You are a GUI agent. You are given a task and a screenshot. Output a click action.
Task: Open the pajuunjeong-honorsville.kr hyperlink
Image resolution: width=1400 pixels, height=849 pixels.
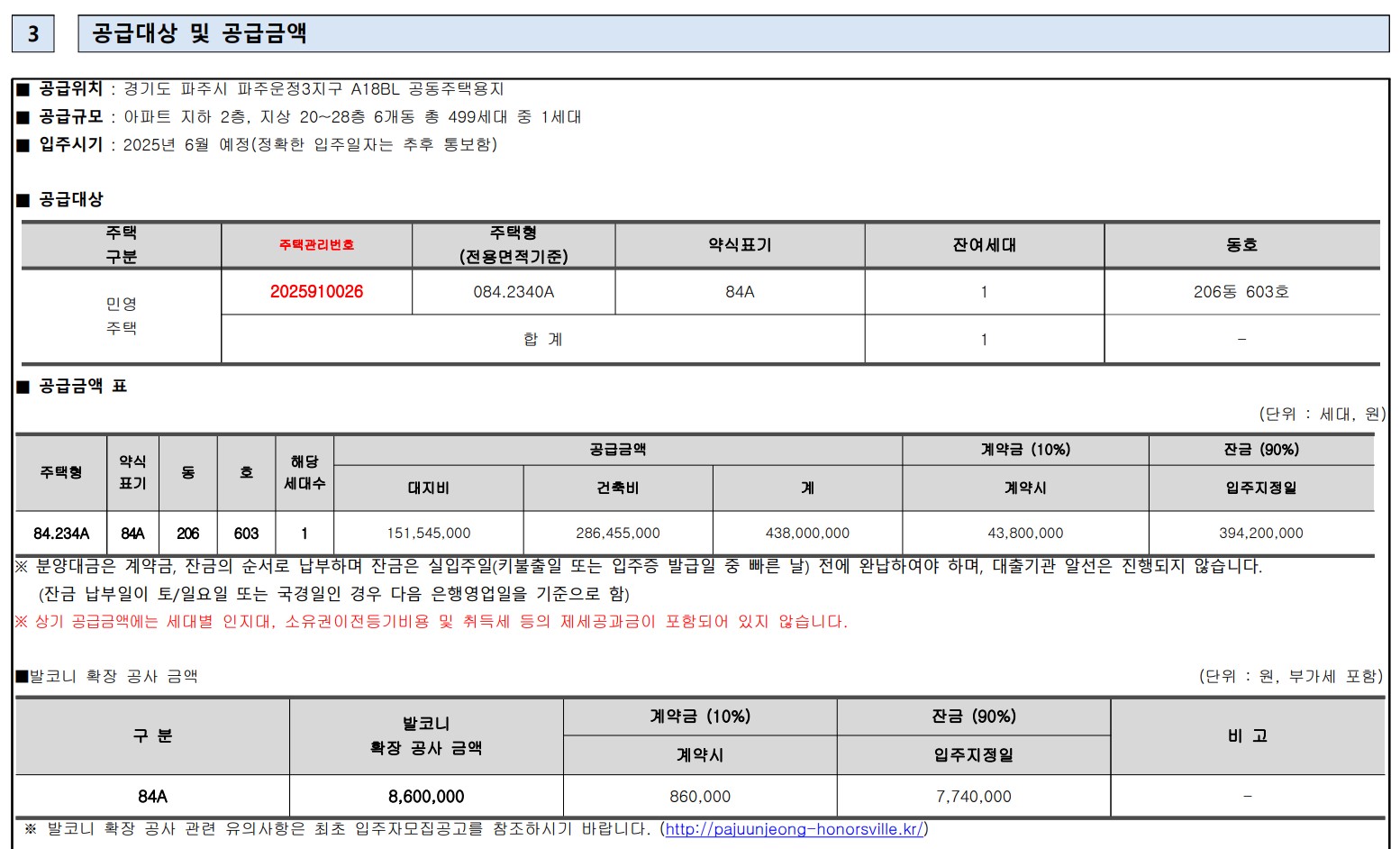pos(795,829)
